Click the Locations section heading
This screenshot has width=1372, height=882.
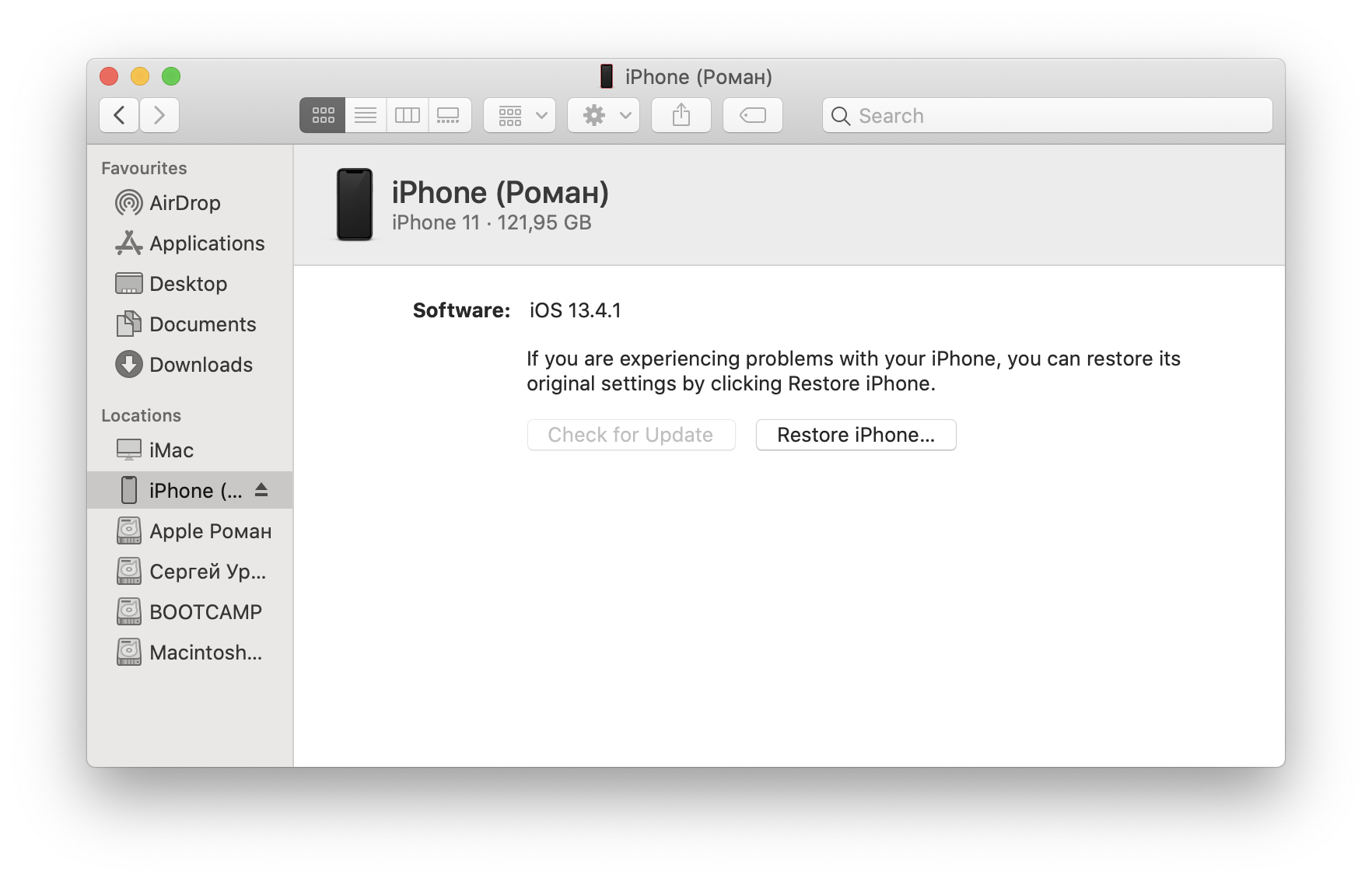coord(141,415)
